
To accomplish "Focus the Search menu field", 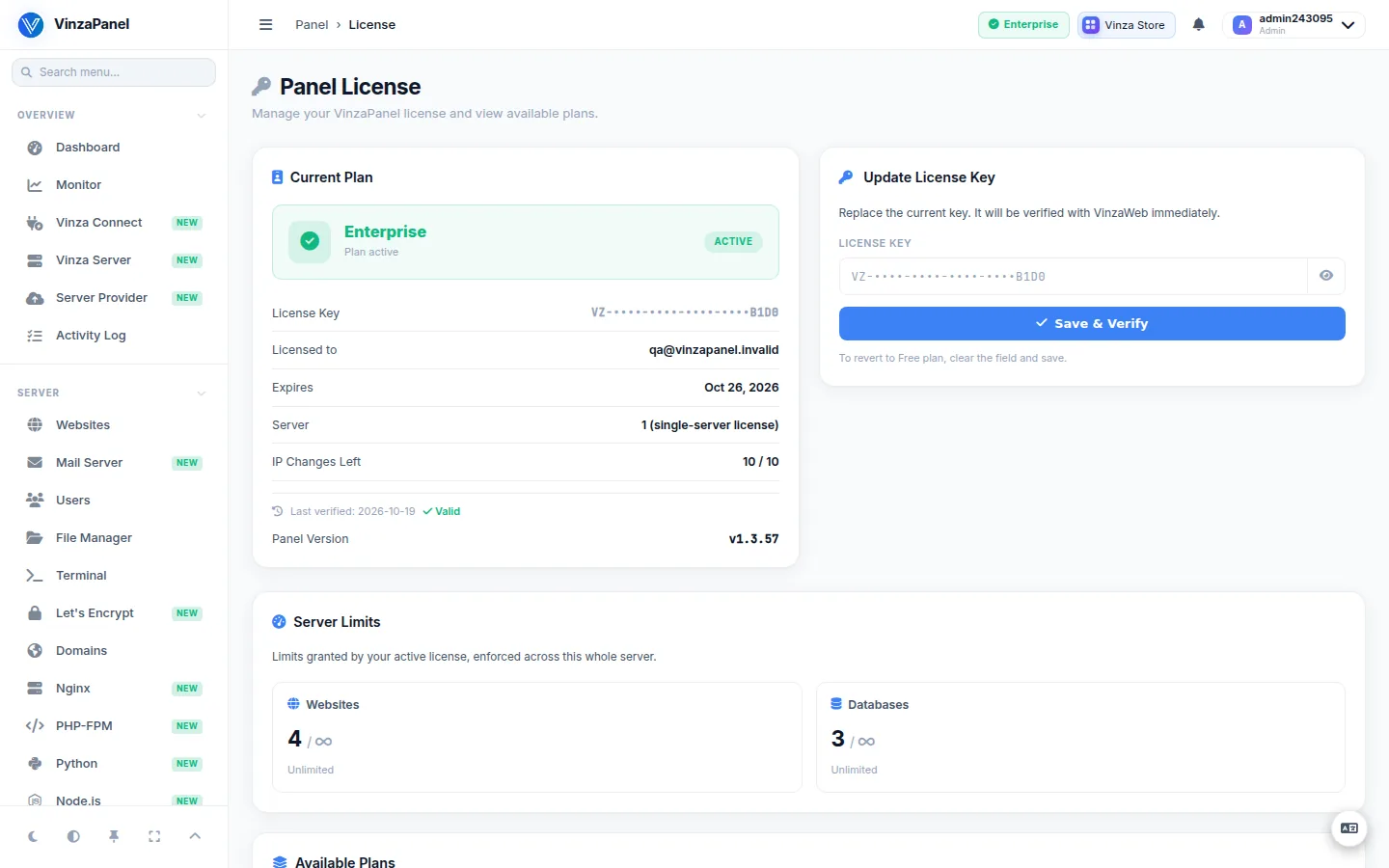I will [114, 72].
